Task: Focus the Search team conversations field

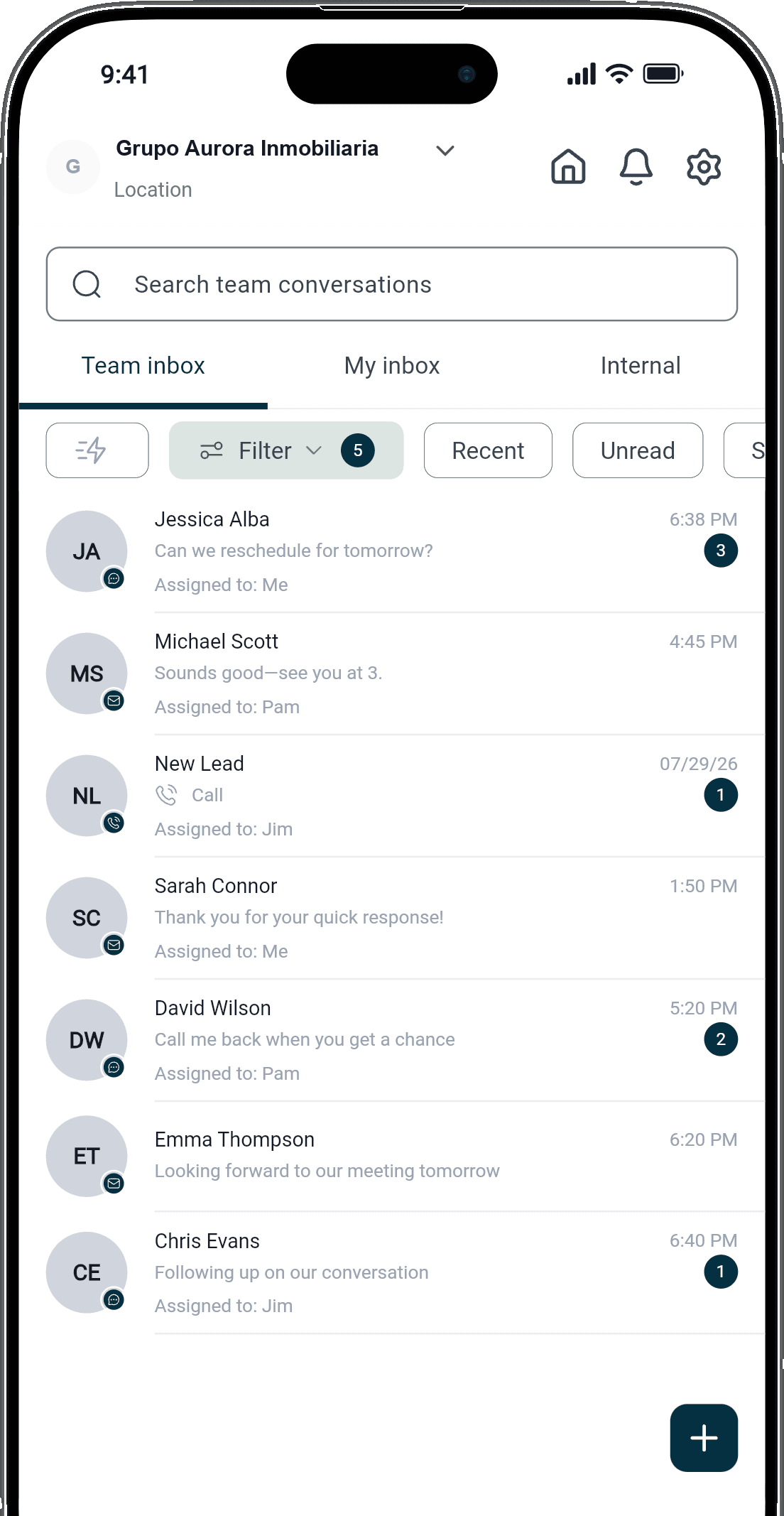Action: 392,284
